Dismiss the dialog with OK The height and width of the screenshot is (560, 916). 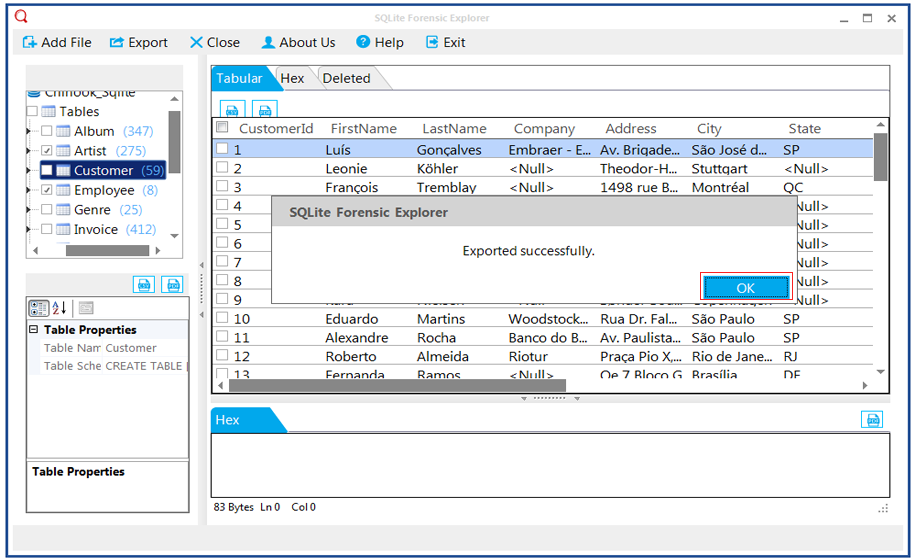746,288
